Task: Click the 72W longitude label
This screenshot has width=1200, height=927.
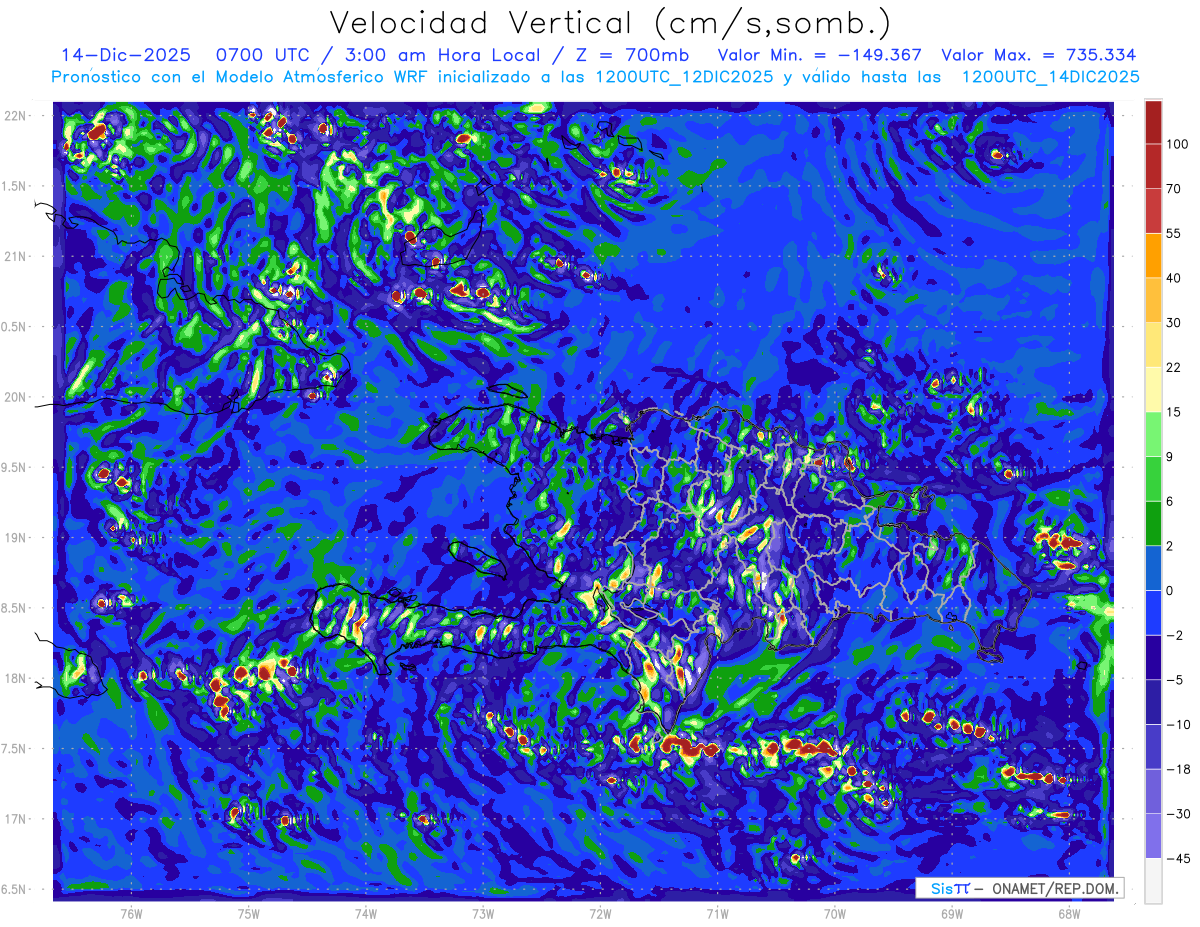Action: pos(600,914)
